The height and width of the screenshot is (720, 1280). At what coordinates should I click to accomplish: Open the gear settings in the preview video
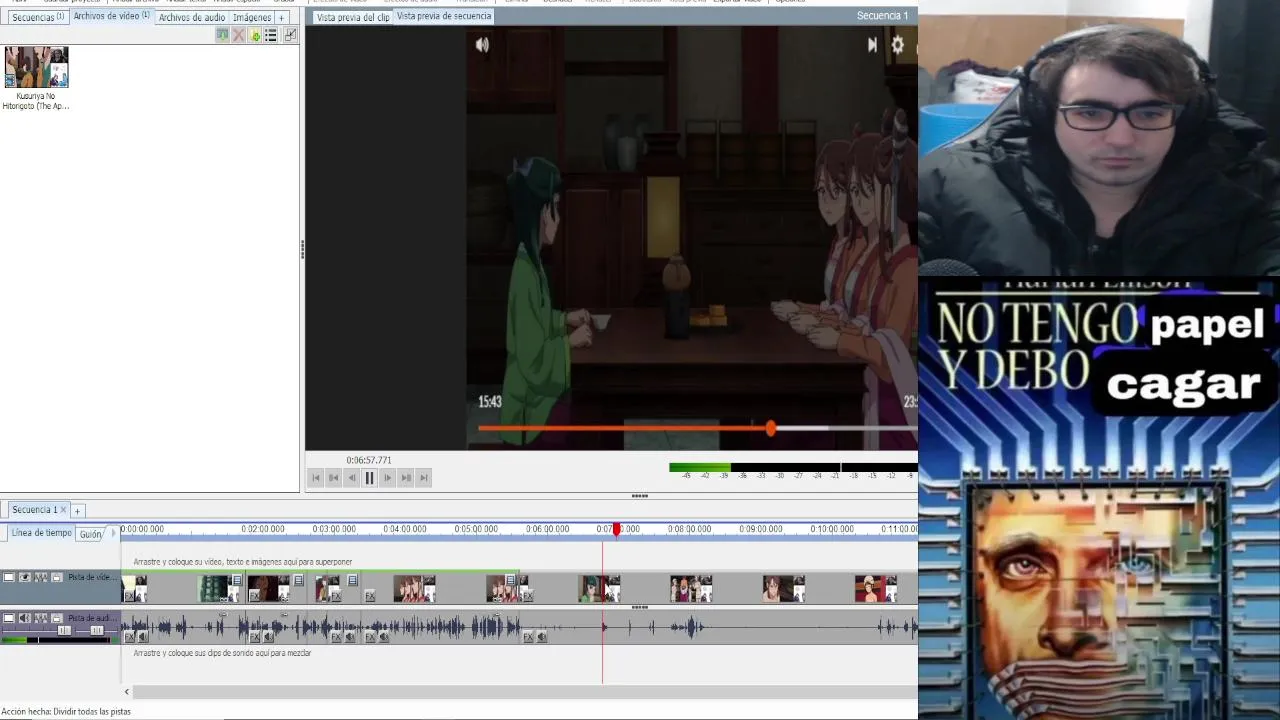tap(897, 45)
